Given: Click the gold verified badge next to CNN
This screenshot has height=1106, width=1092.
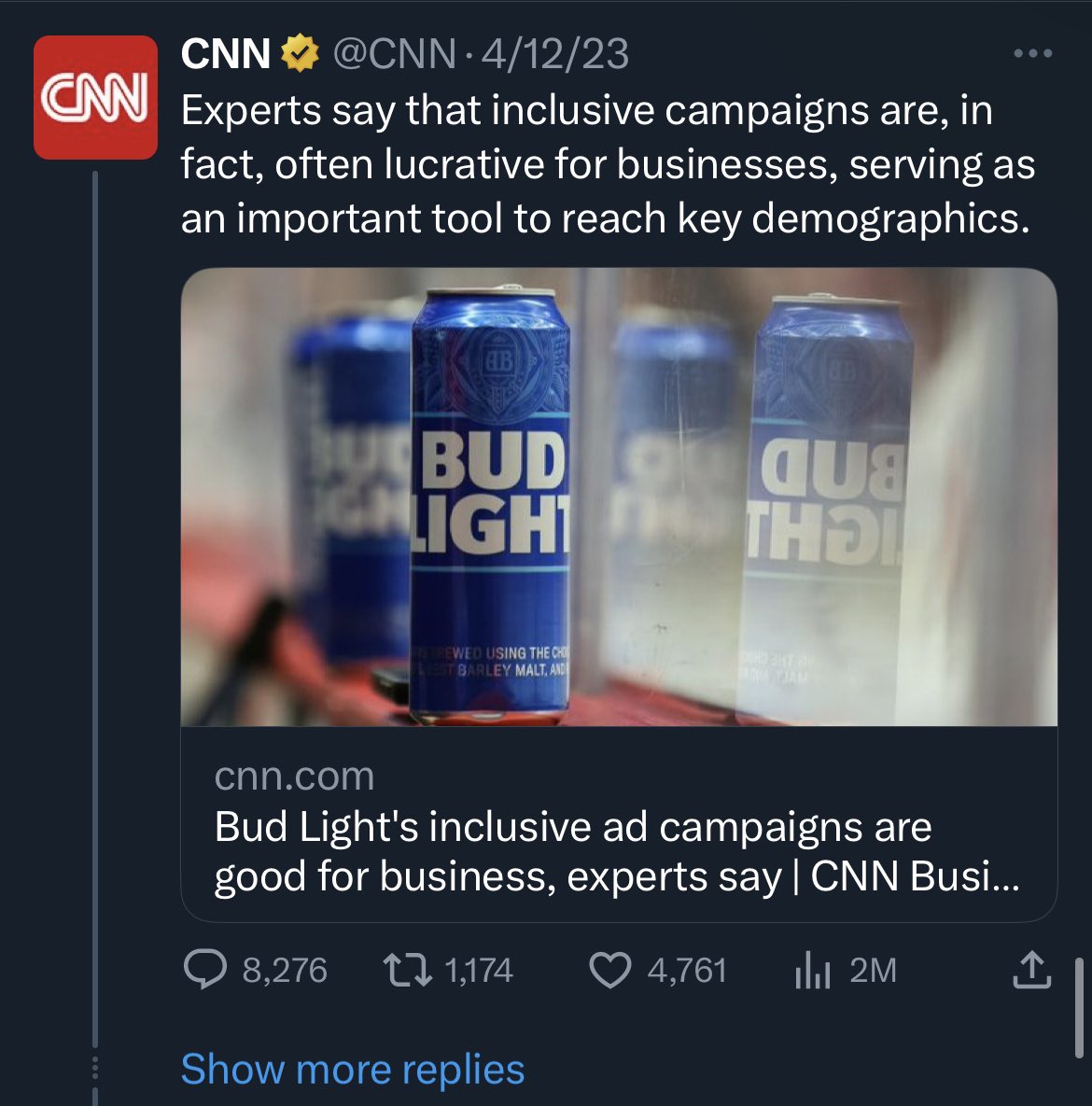Looking at the screenshot, I should (x=301, y=54).
